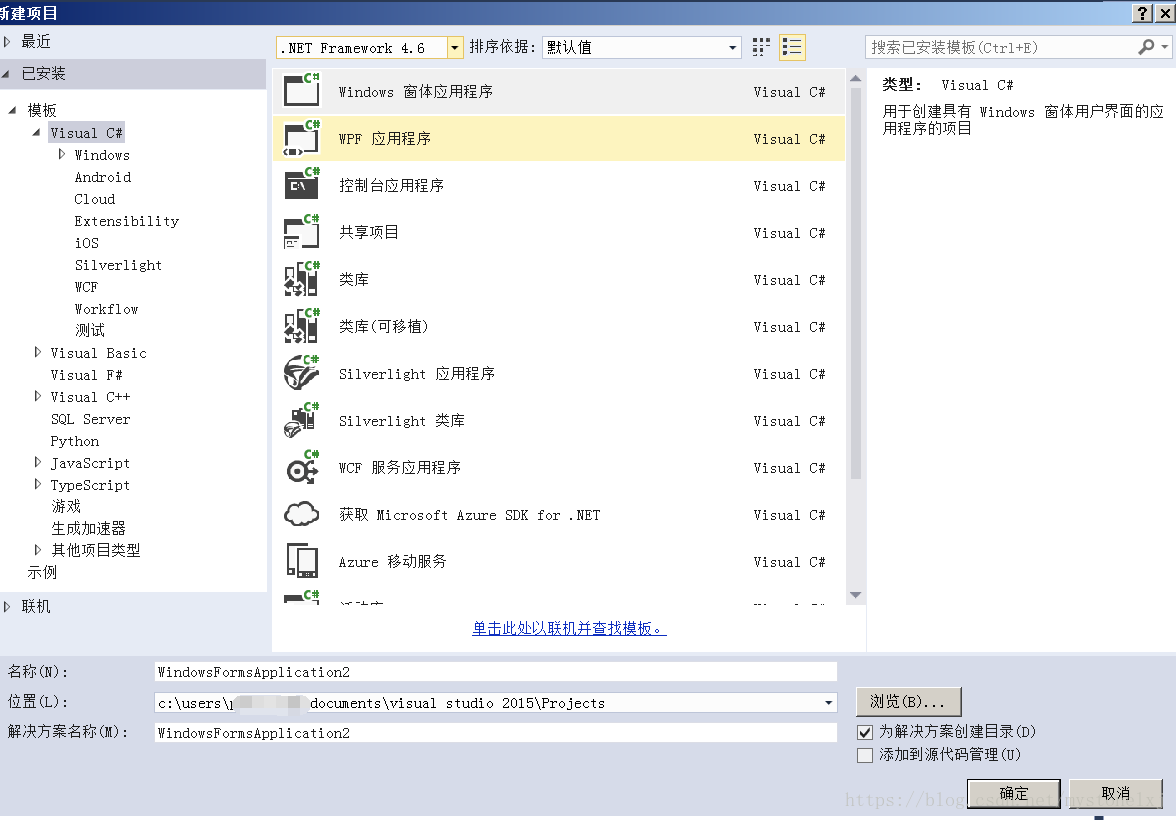Switch to medium icons list view
The height and width of the screenshot is (820, 1176).
792,47
